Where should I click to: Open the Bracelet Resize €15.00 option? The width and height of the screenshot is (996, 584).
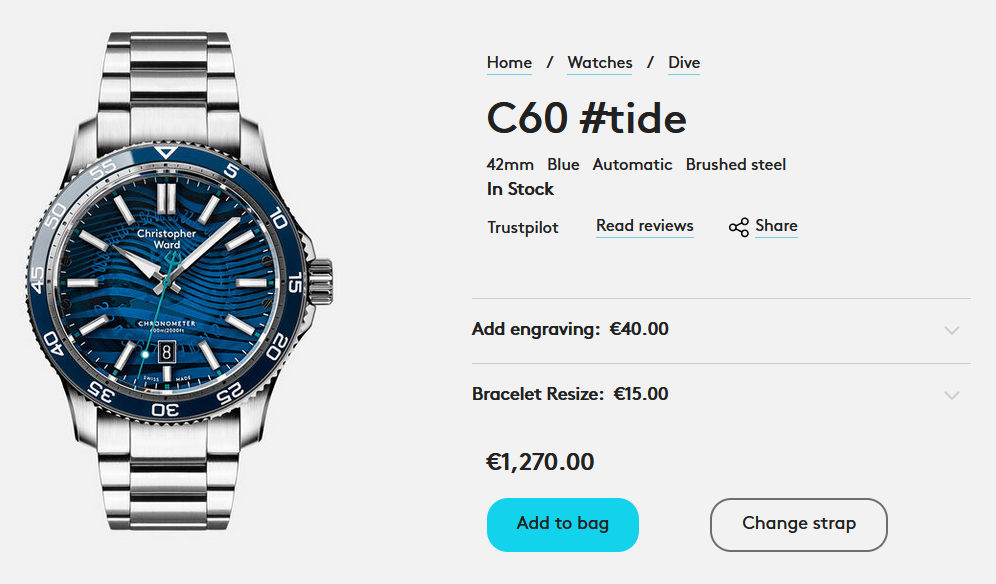click(570, 394)
